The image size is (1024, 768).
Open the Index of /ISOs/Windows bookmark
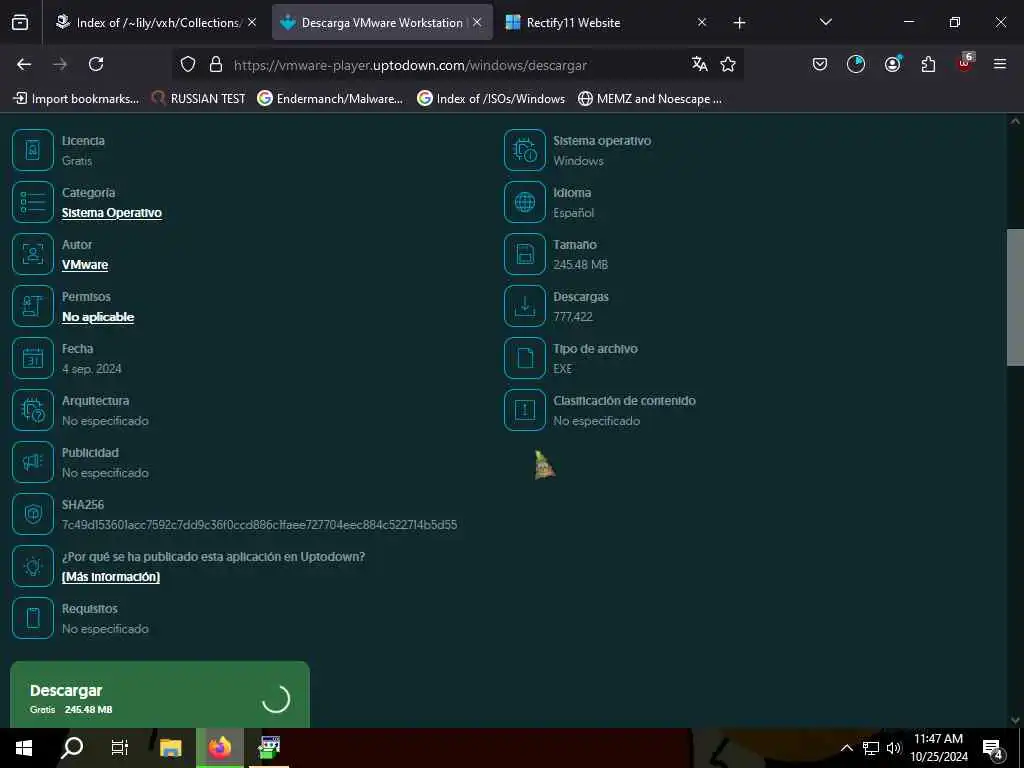pyautogui.click(x=491, y=99)
